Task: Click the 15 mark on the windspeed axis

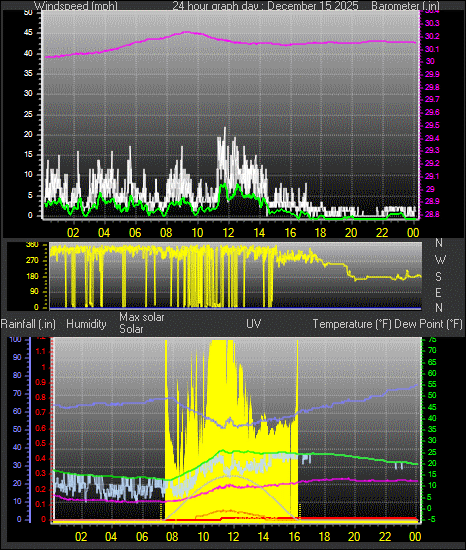Action: 28,154
